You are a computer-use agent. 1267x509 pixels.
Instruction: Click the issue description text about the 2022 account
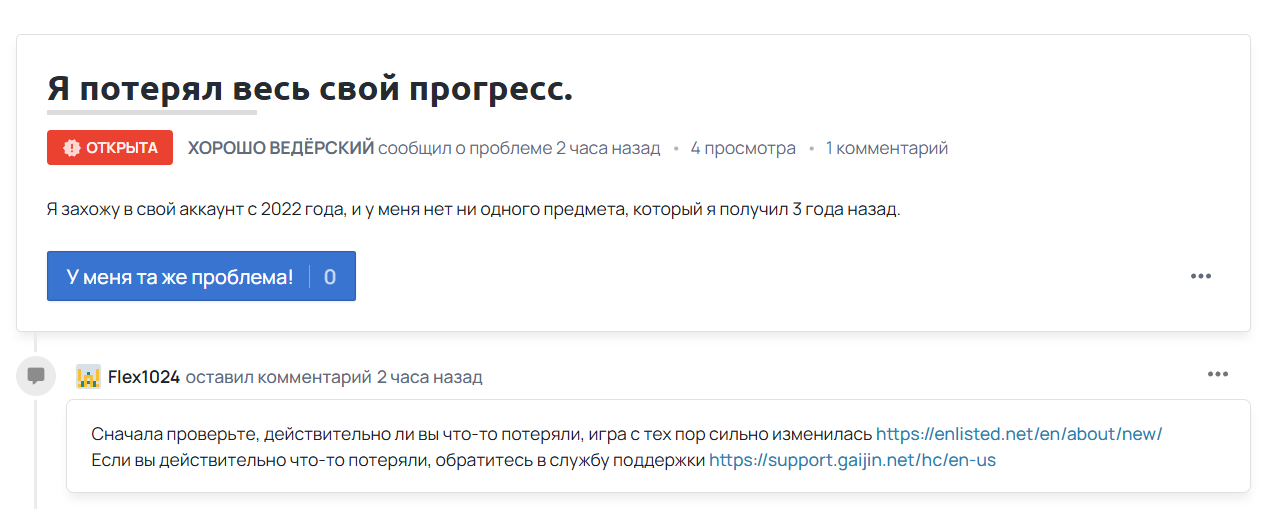473,210
